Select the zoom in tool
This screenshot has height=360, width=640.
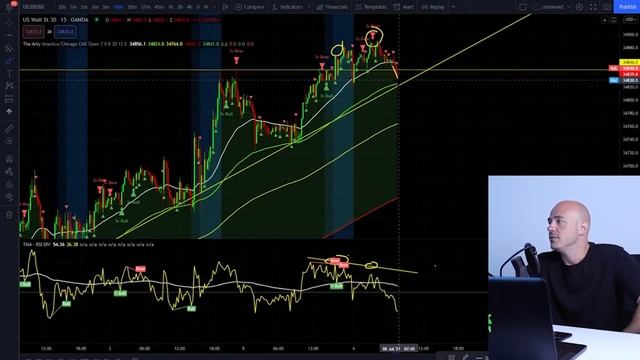(x=9, y=141)
